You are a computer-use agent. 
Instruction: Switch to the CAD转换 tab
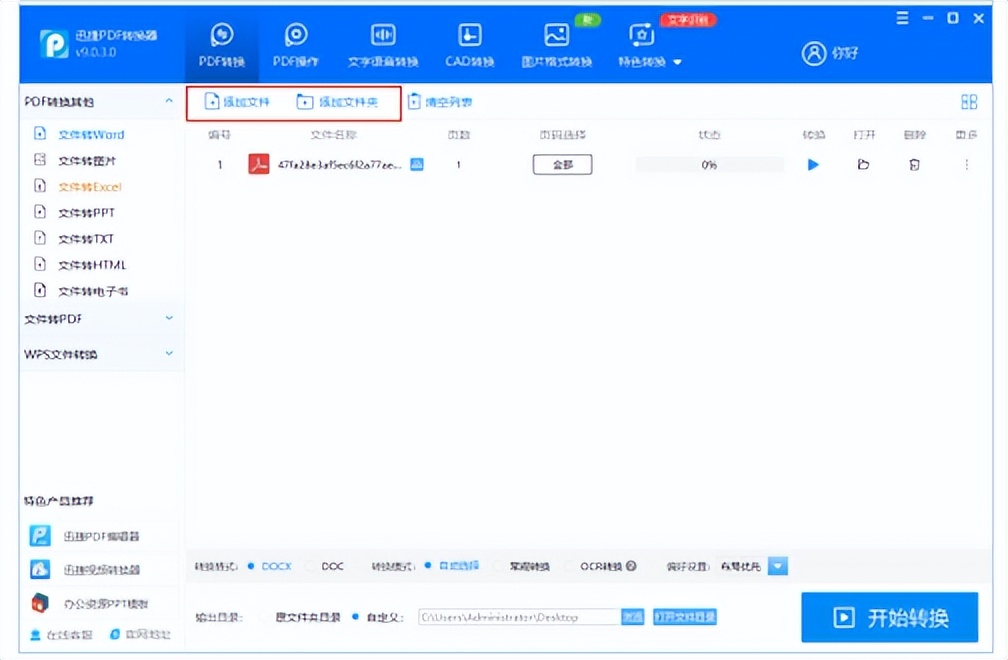pos(469,45)
